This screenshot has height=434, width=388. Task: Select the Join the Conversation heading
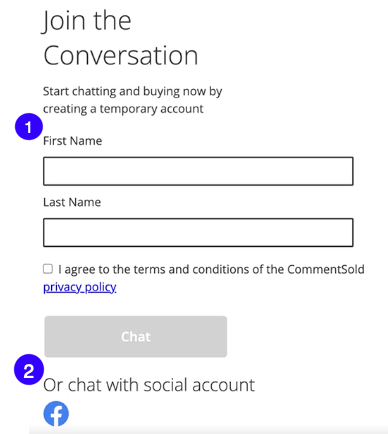pos(120,37)
